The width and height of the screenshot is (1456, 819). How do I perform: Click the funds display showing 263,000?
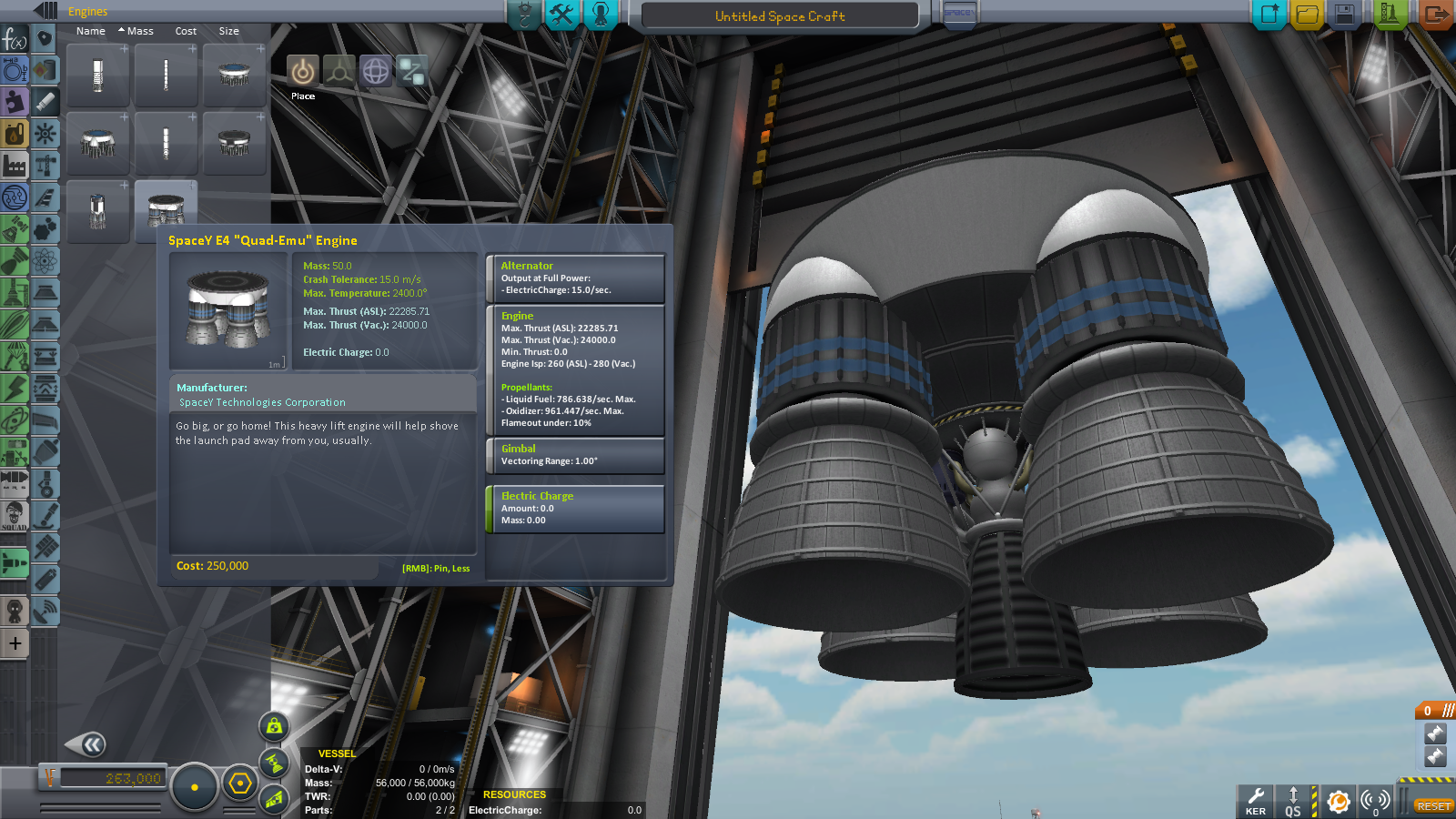tap(112, 779)
